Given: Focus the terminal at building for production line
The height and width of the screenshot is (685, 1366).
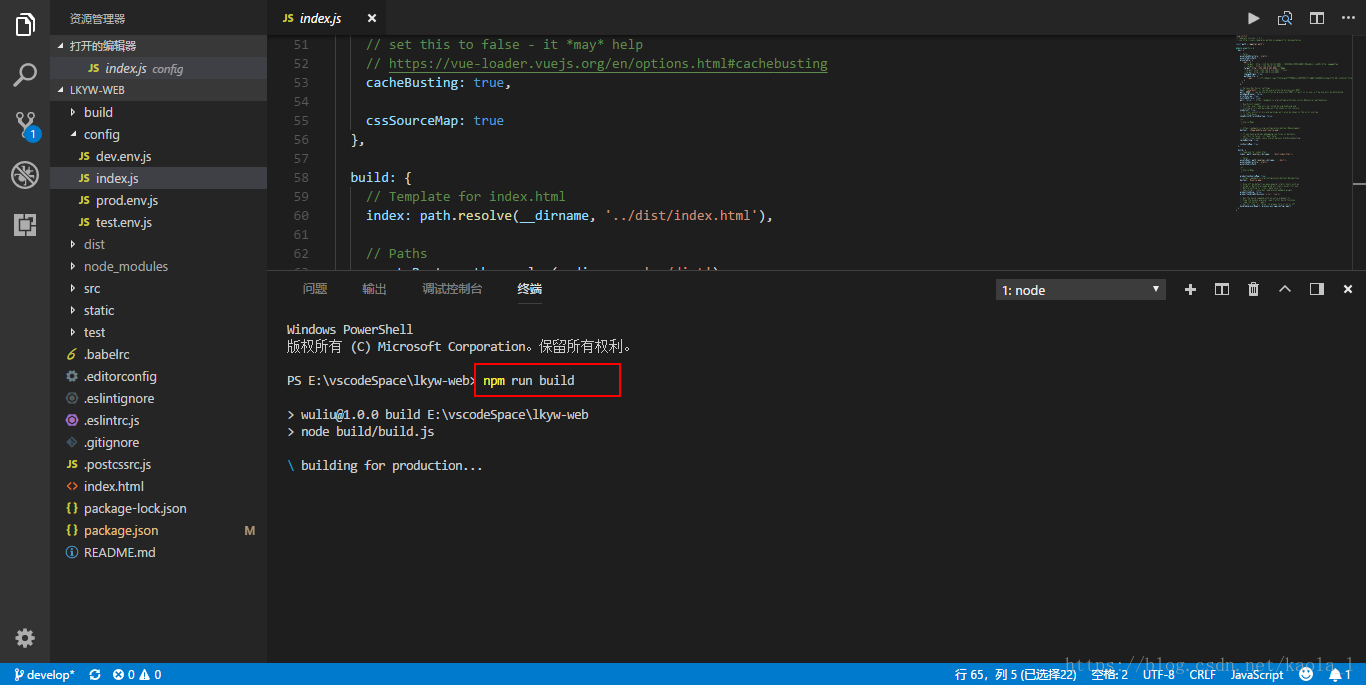Looking at the screenshot, I should 385,466.
